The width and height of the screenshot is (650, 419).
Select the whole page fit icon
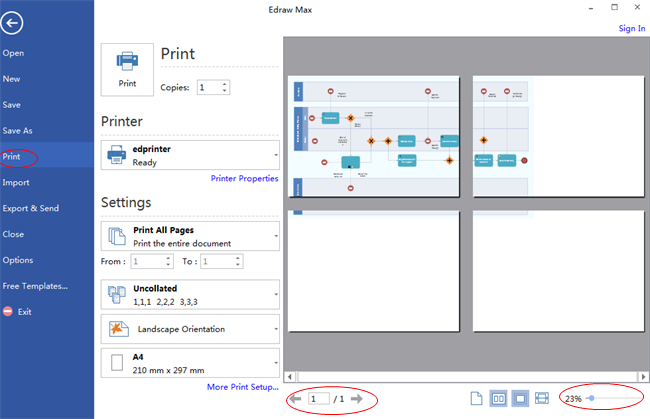(520, 399)
